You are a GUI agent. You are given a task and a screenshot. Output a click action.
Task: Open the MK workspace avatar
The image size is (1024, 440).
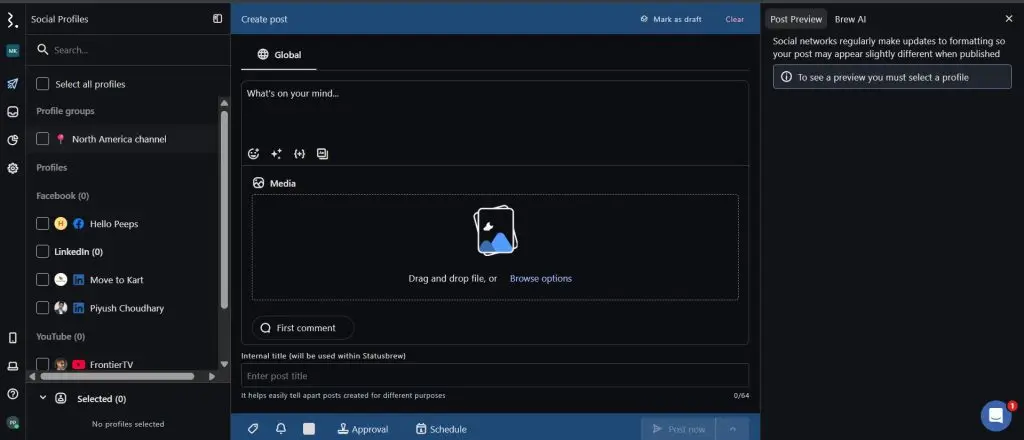pos(12,51)
